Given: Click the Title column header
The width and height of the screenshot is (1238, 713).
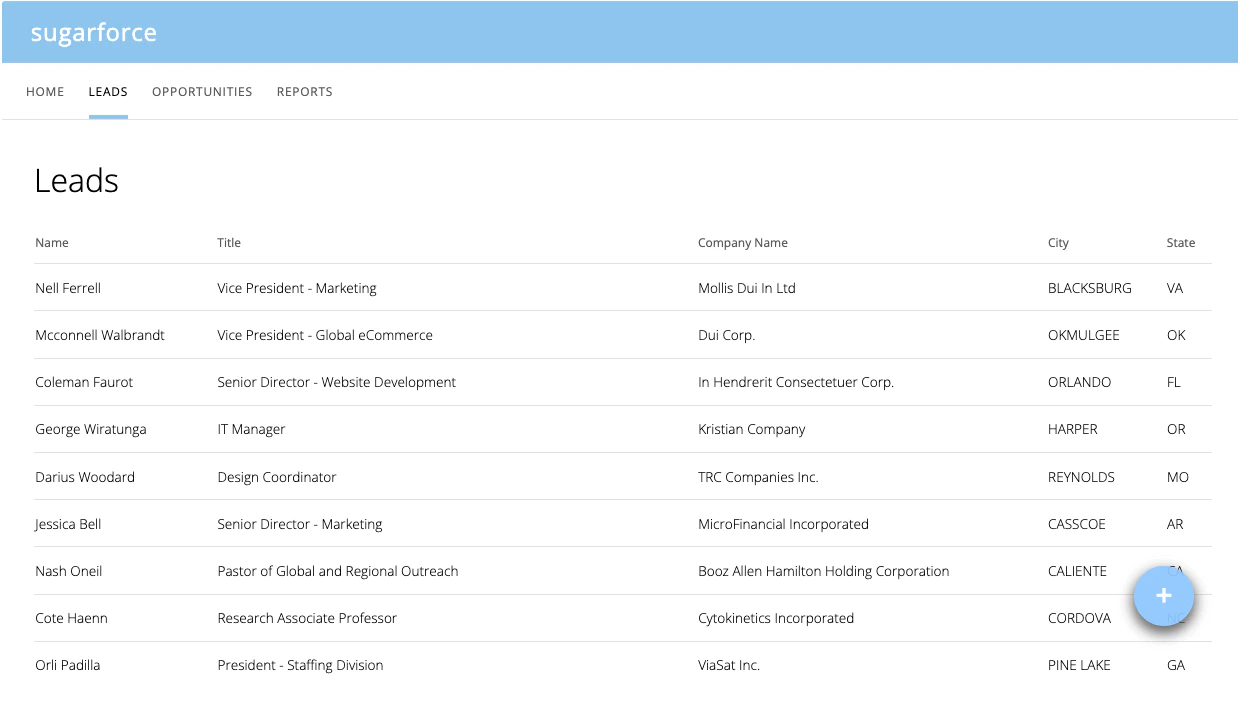Looking at the screenshot, I should [x=229, y=243].
